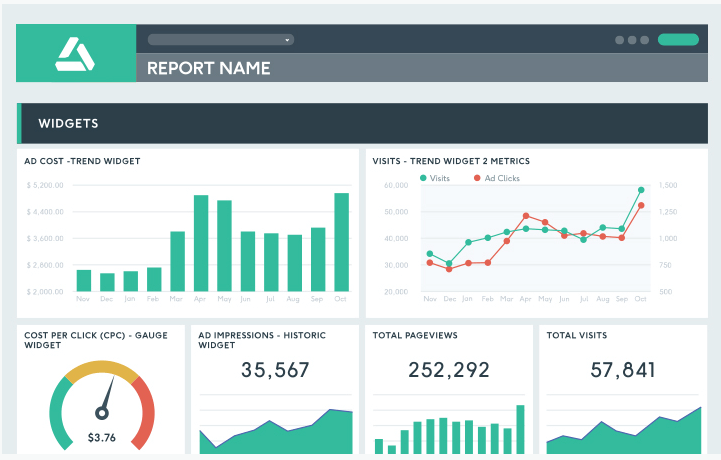Click the April bar in Ad Cost chart

[x=201, y=243]
